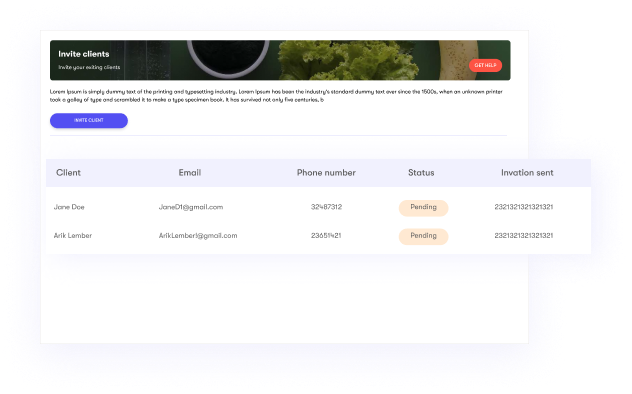
Task: Select client name Jane Doe
Action: pos(69,207)
